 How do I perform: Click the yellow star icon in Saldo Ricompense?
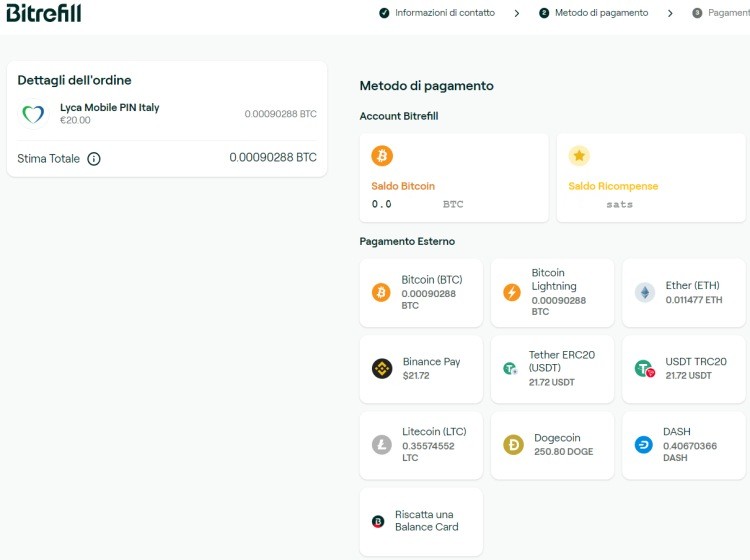click(x=579, y=156)
